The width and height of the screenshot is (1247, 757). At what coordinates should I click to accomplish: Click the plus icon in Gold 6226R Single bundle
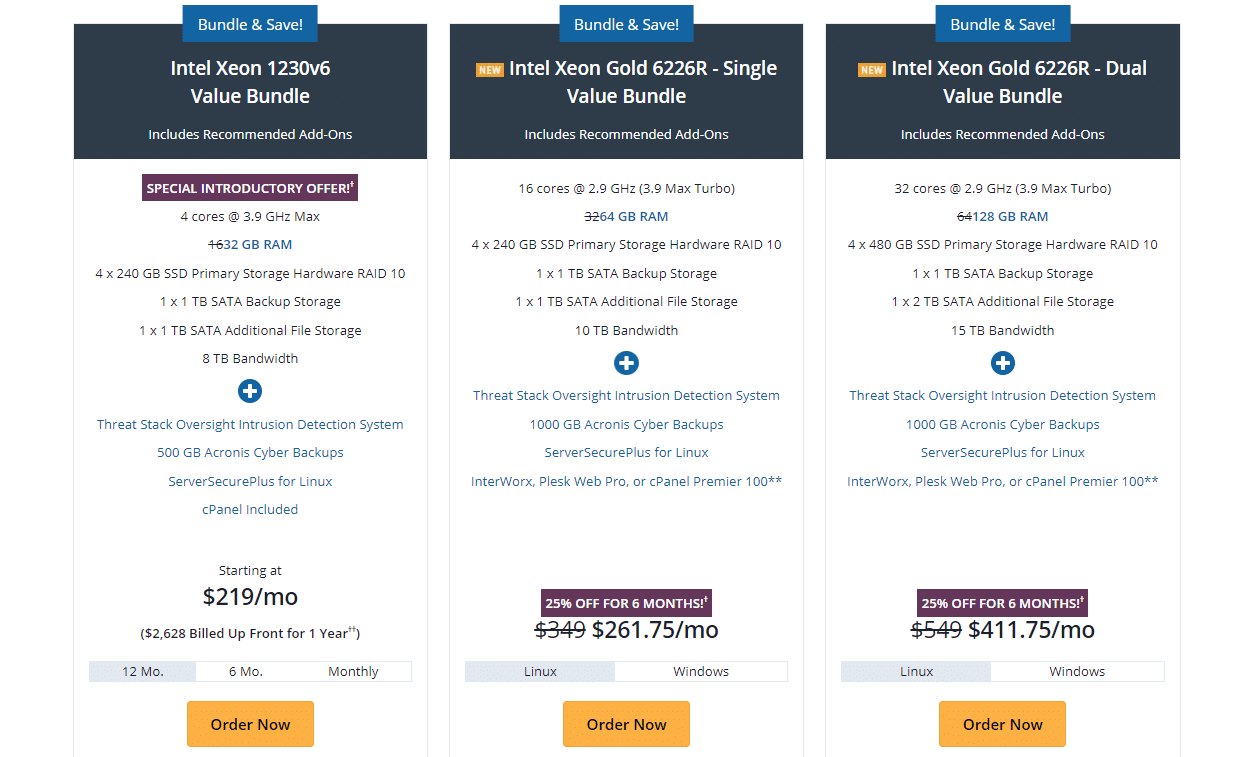(626, 363)
